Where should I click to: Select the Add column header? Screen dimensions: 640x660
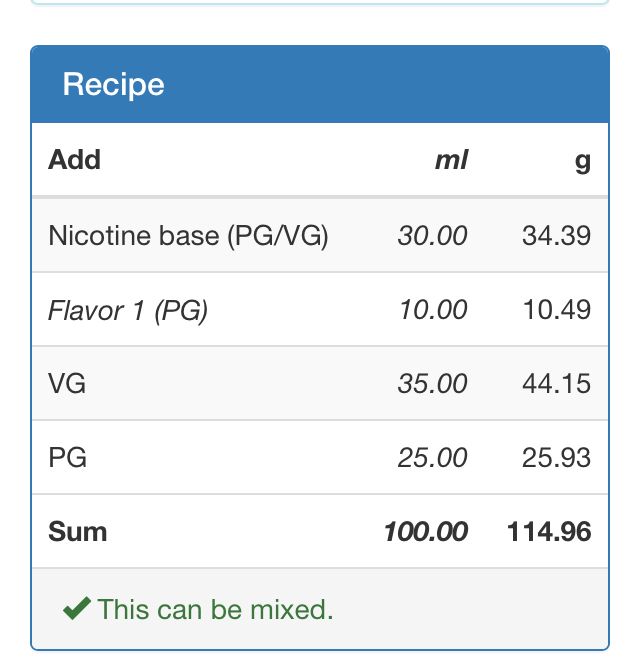click(x=74, y=160)
